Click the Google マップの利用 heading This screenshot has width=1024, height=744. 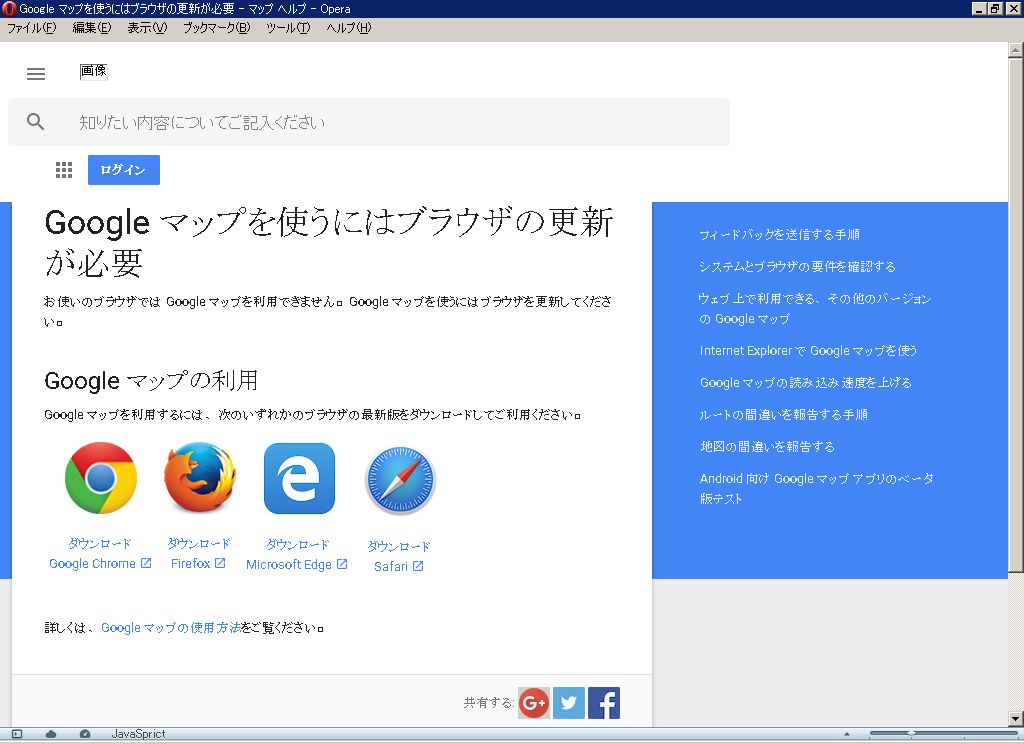click(x=151, y=380)
